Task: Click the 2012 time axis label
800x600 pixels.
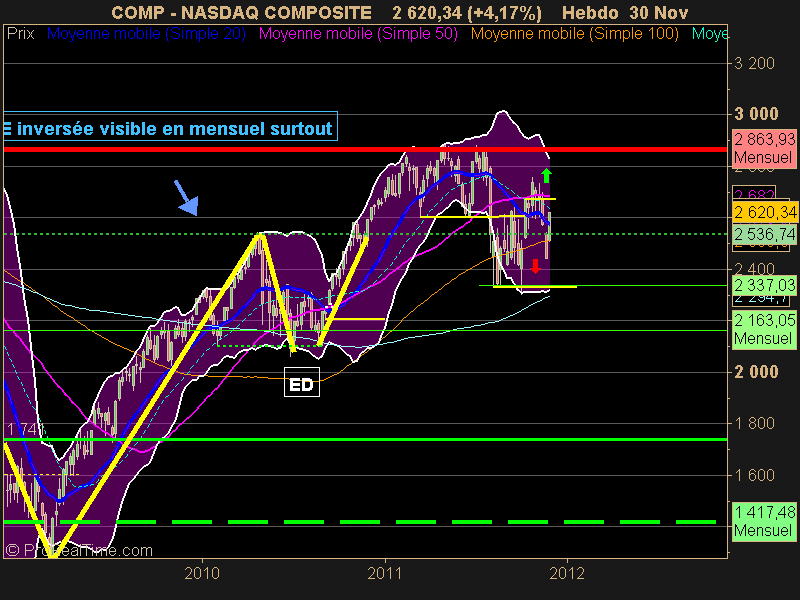Action: click(566, 573)
